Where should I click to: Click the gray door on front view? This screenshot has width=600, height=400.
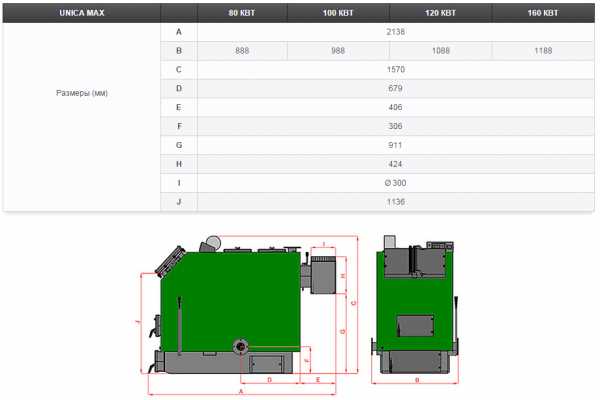416,326
